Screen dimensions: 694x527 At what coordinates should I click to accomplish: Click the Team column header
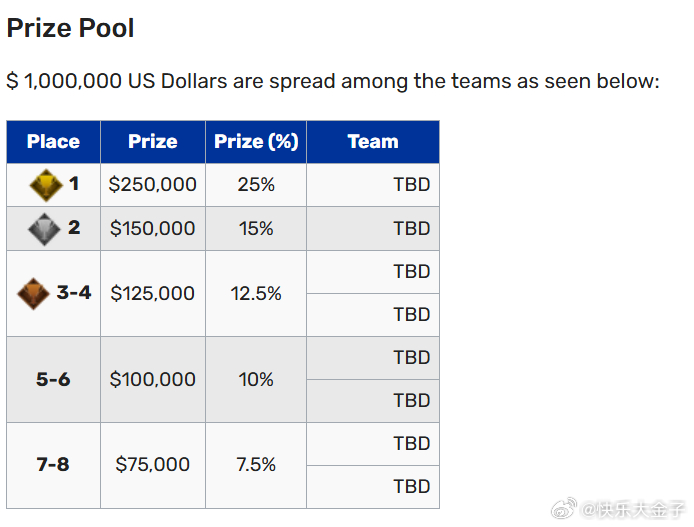point(373,142)
